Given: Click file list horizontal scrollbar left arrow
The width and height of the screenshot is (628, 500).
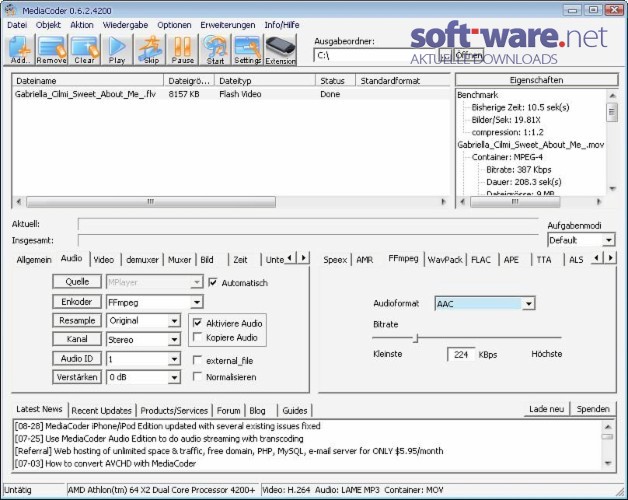Looking at the screenshot, I should 18,202.
